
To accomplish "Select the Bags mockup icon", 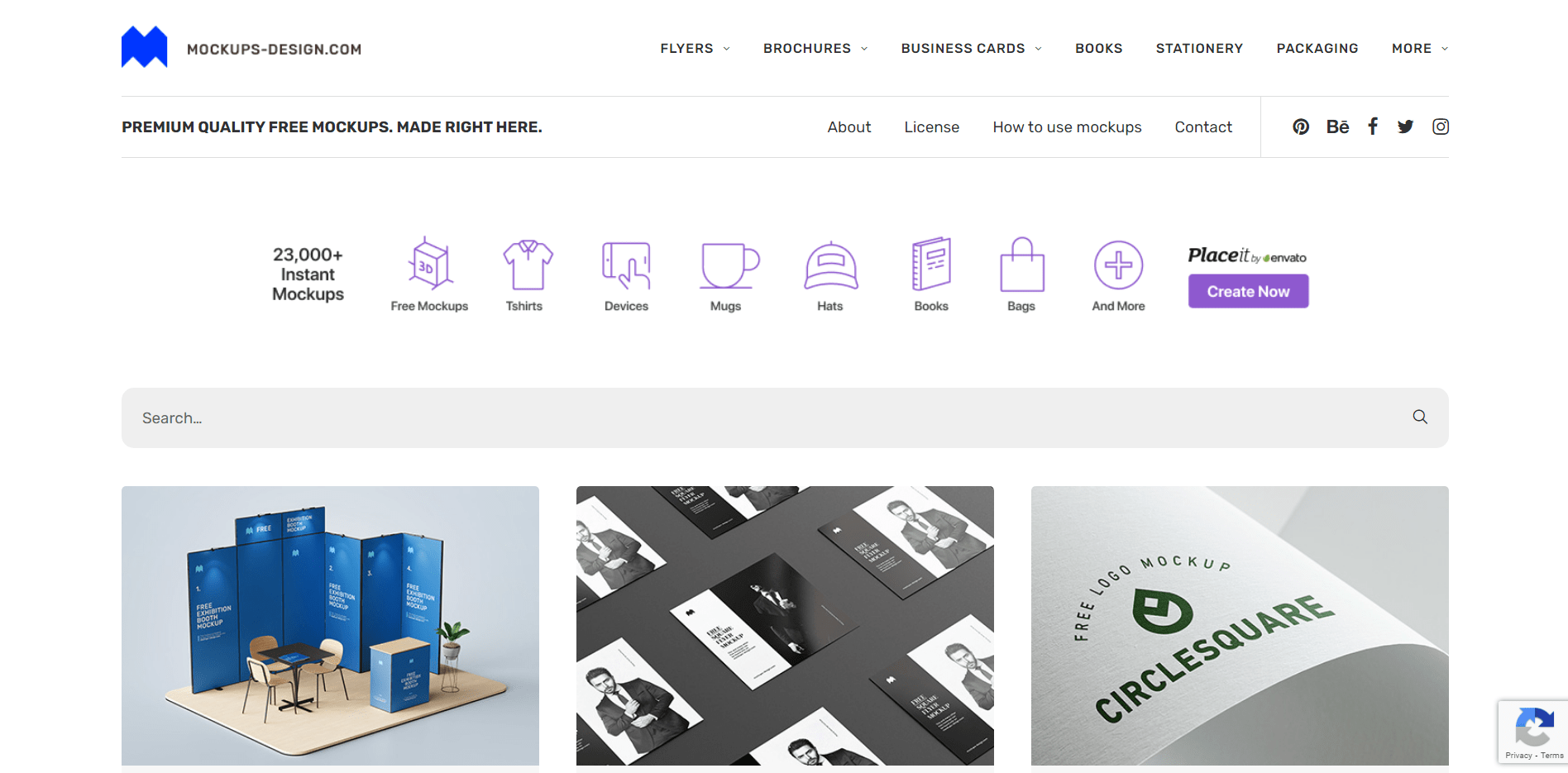I will coord(1021,265).
